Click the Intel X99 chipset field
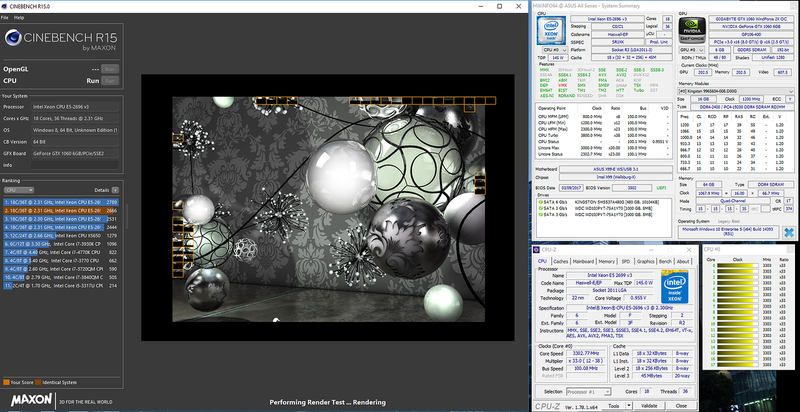 click(616, 177)
